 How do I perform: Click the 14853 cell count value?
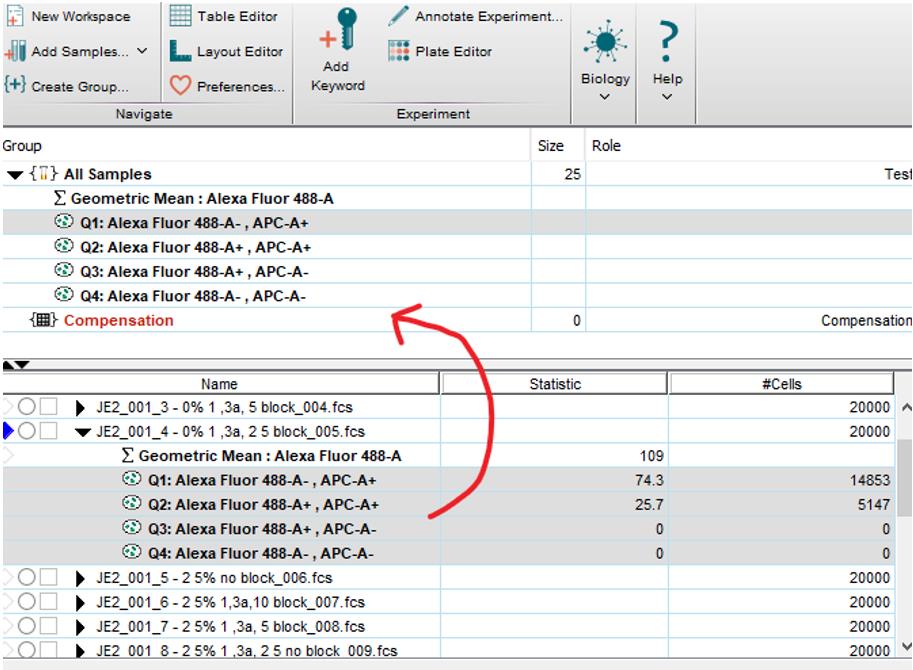(x=869, y=480)
